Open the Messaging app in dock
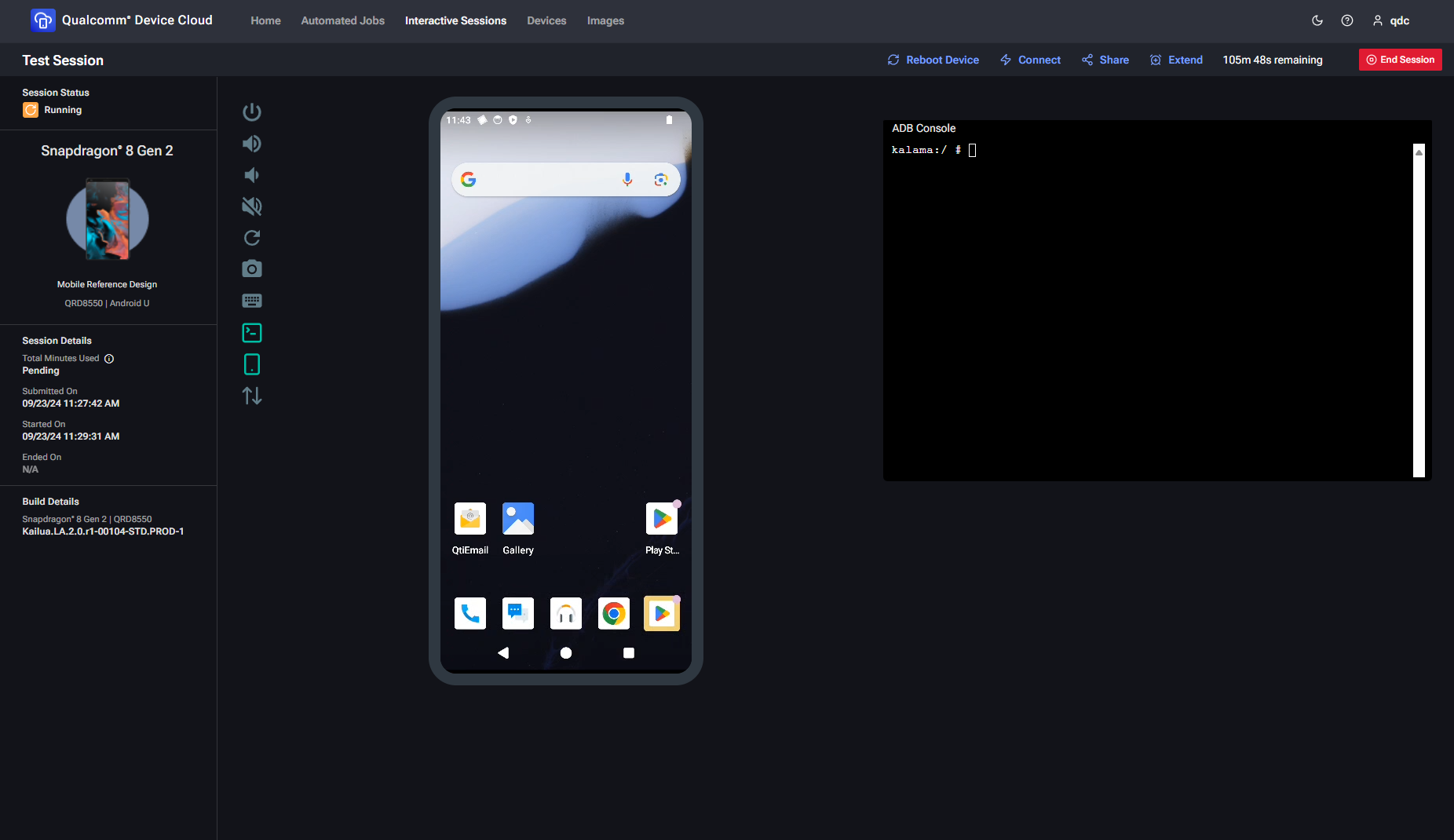 (518, 613)
